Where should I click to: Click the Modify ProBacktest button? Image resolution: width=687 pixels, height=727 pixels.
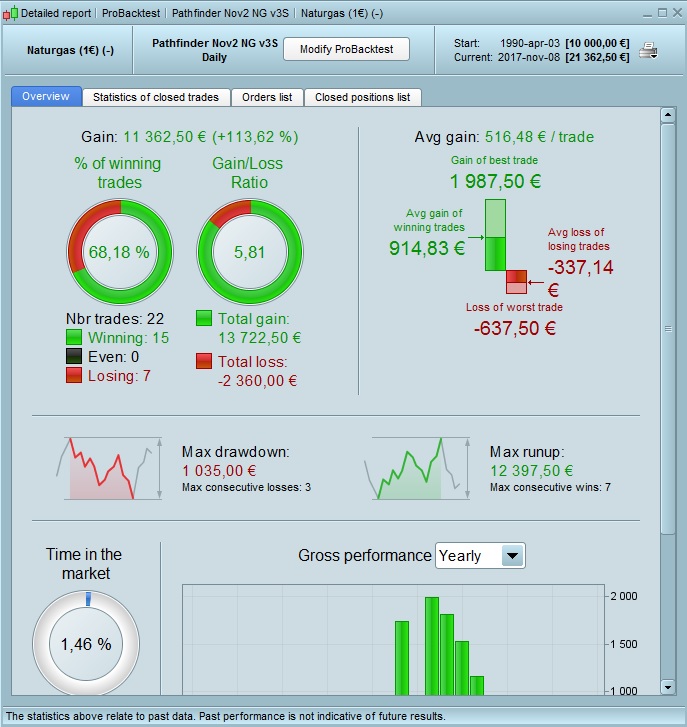346,49
